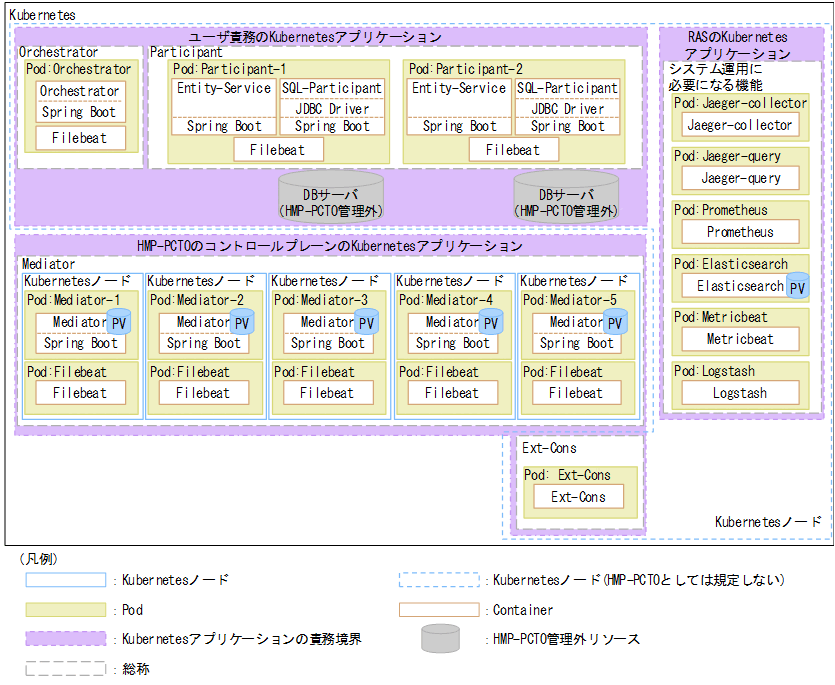This screenshot has width=835, height=685.
Task: Click the HMP-PCTO管理外リソース cylinder in the legend
Action: coord(440,638)
